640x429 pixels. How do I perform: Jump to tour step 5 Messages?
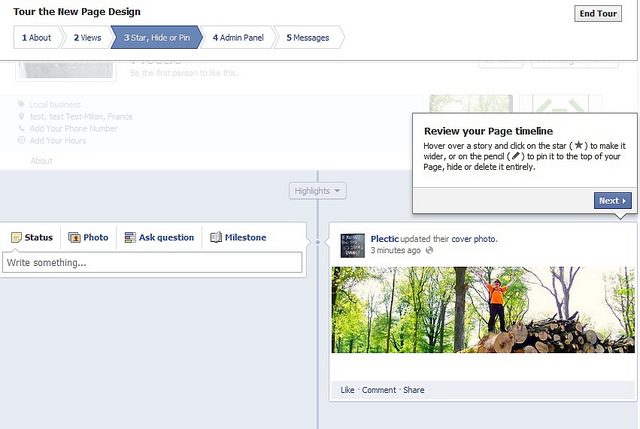click(308, 38)
